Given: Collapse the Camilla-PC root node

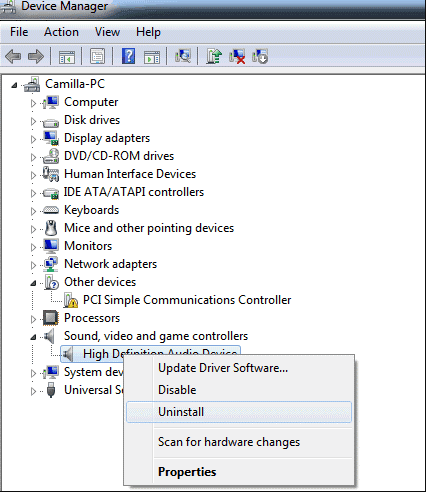Looking at the screenshot, I should point(14,85).
